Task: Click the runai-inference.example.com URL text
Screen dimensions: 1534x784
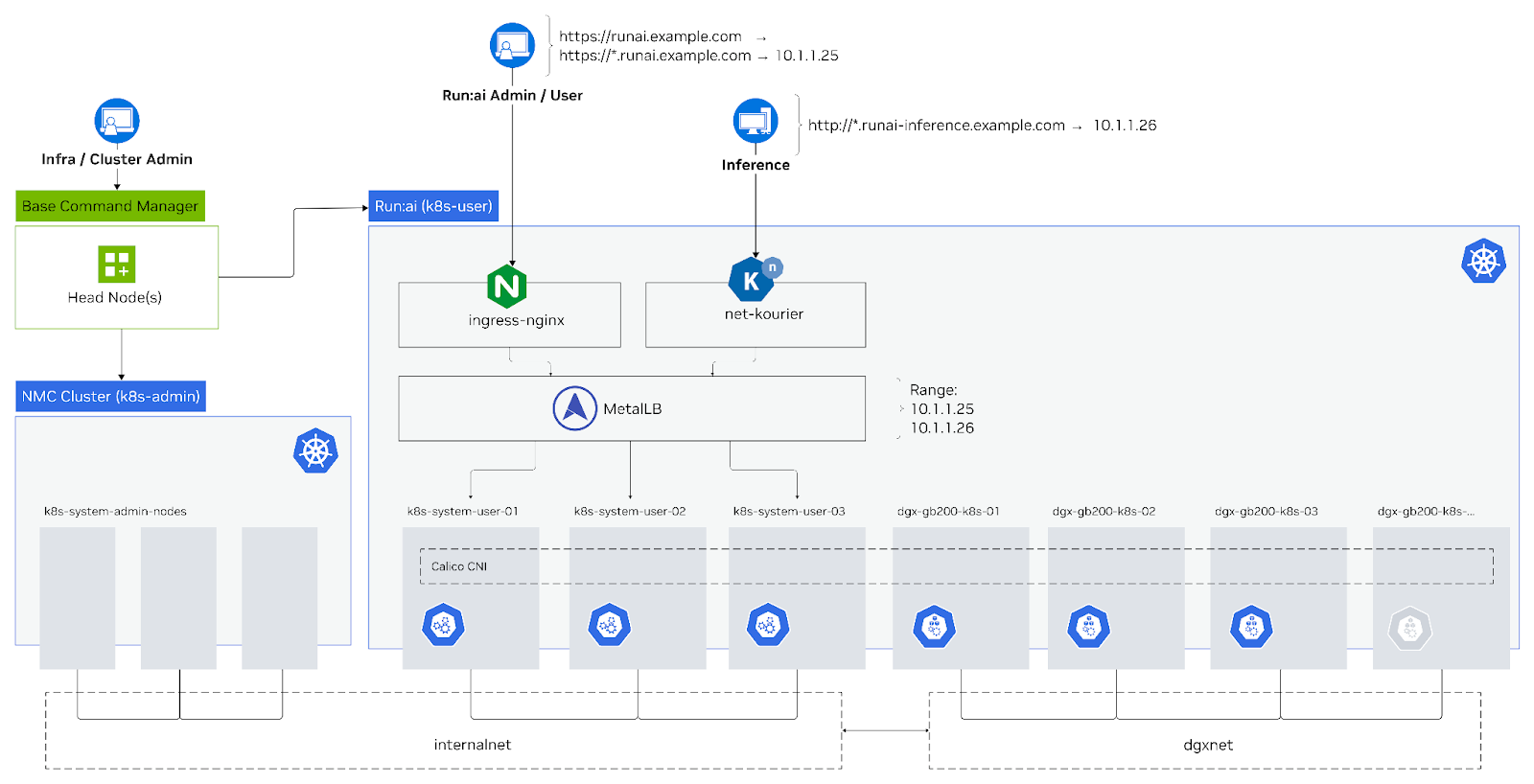Action: pos(936,126)
